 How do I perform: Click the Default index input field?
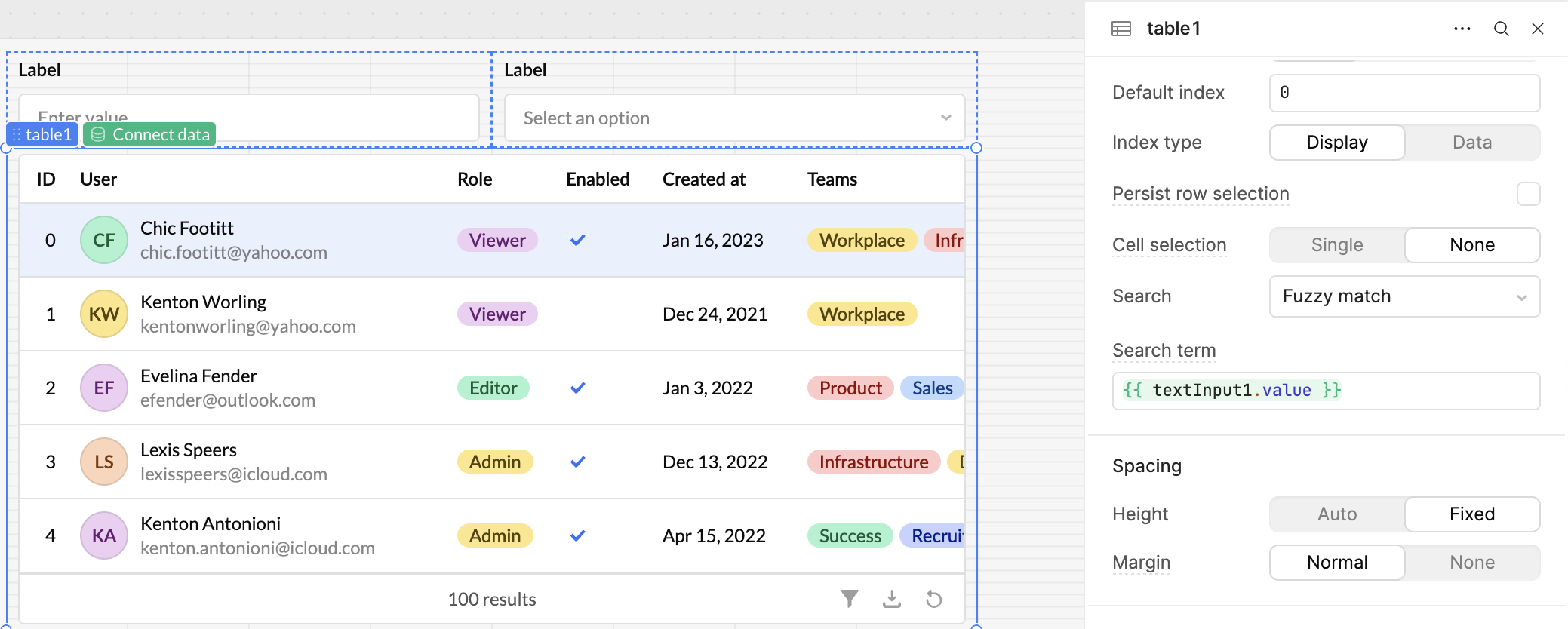pos(1404,93)
